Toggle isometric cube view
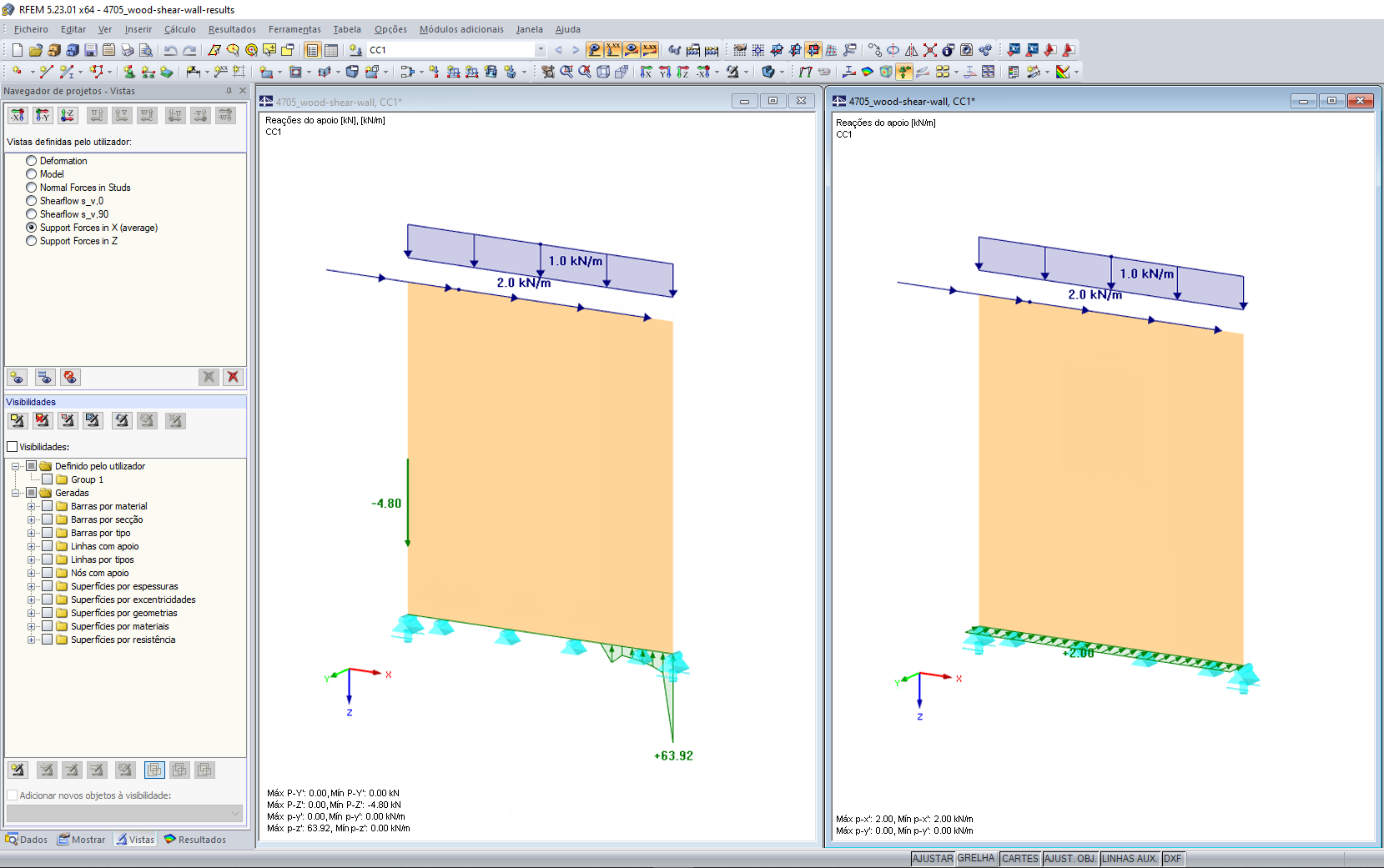1384x868 pixels. tap(603, 72)
